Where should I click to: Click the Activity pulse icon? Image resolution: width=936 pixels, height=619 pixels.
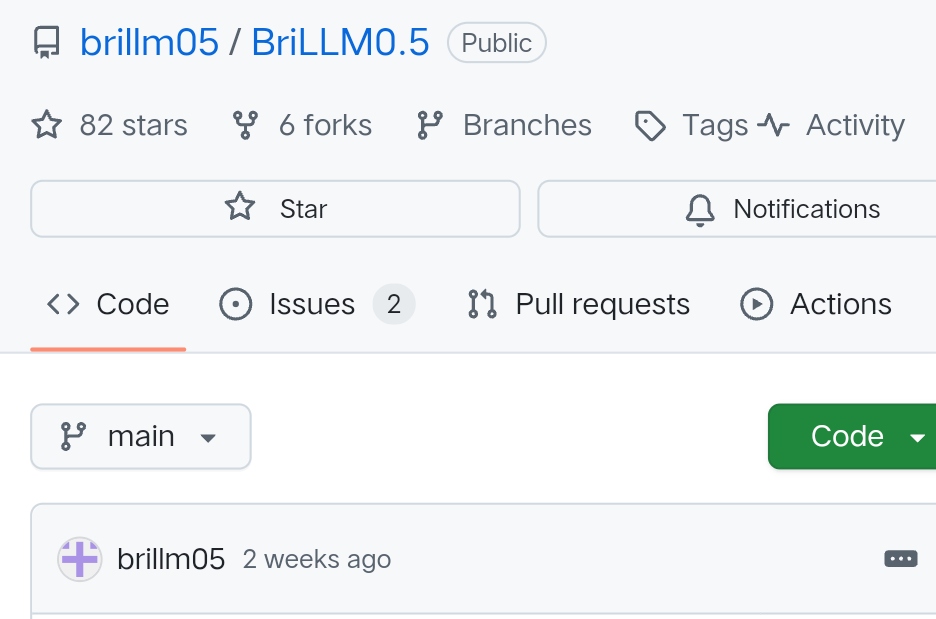[774, 126]
